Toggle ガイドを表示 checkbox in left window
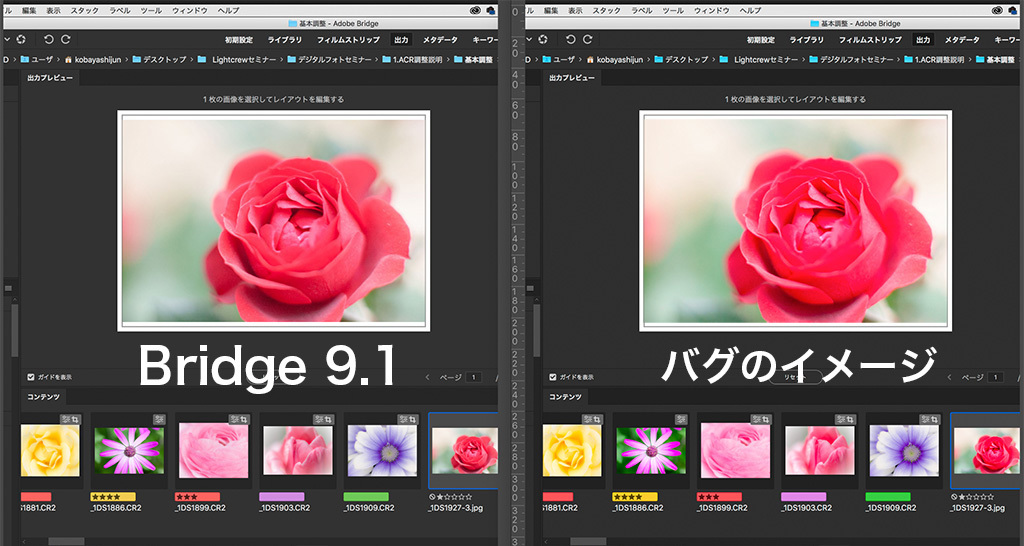1024x546 pixels. point(31,377)
